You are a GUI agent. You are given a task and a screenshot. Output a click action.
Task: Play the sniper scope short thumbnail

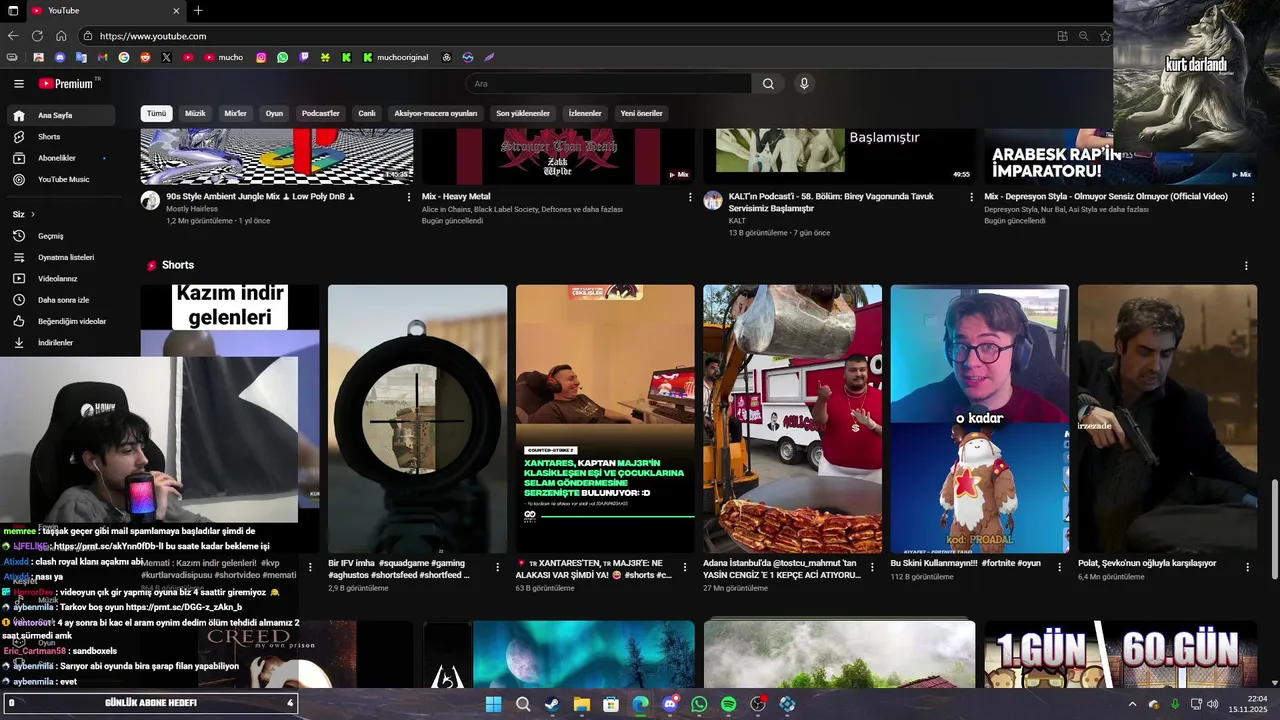tap(417, 418)
